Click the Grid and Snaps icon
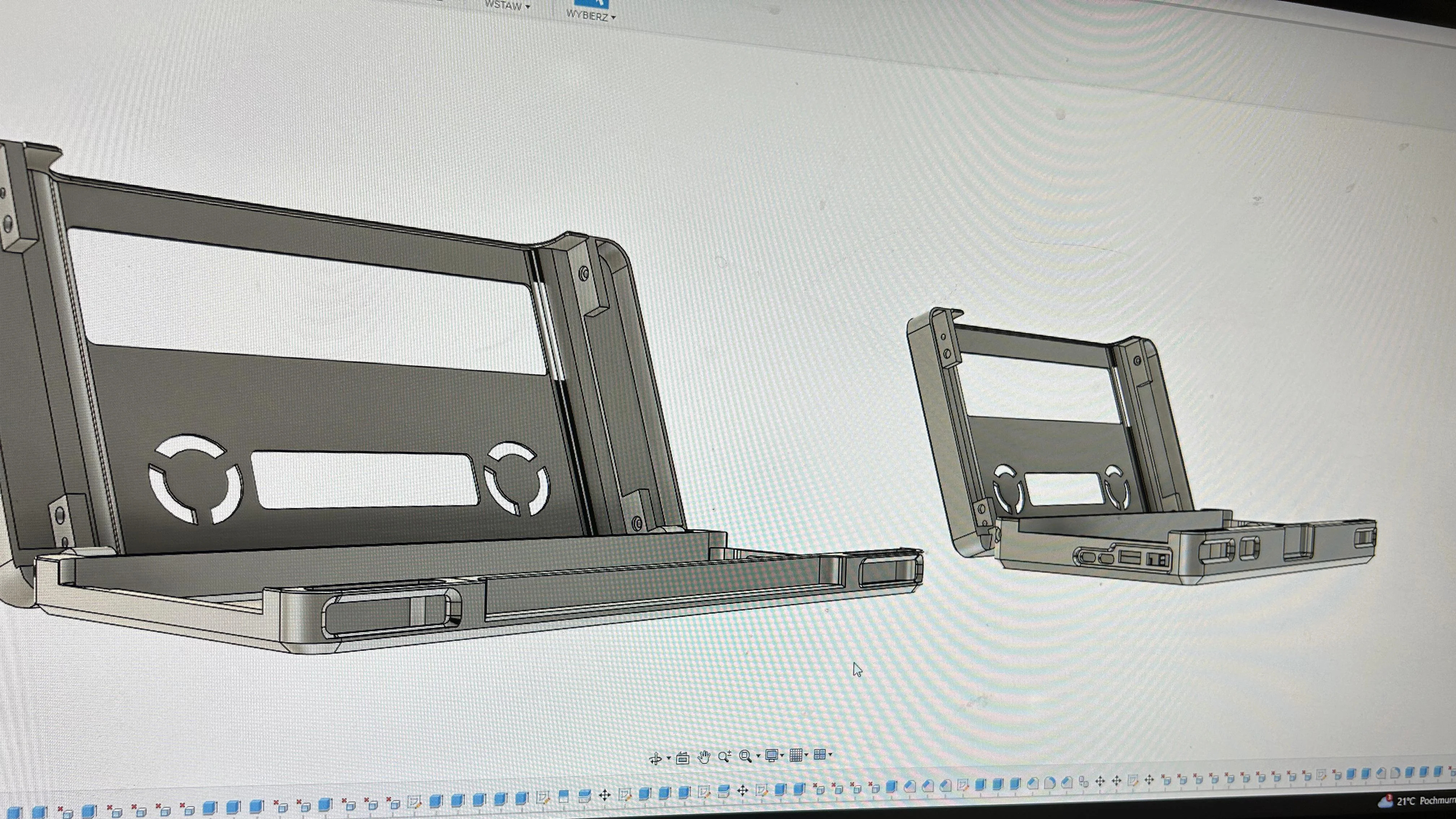The image size is (1456, 819). click(x=796, y=755)
